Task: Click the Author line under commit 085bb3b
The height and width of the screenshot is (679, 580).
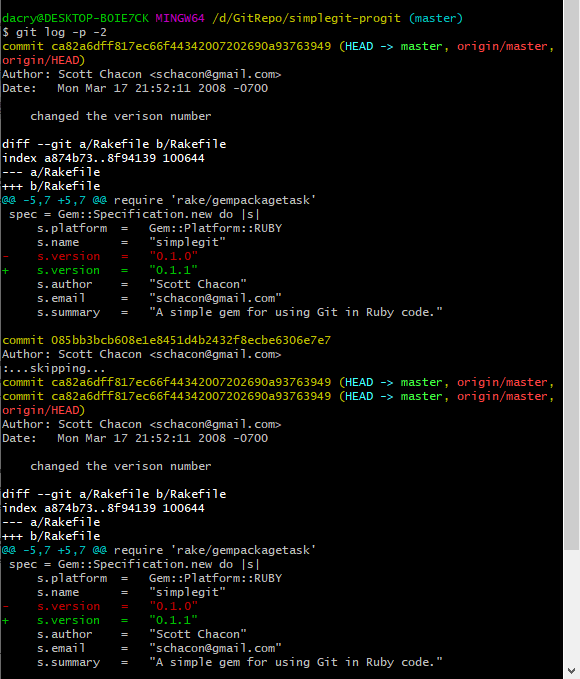Action: pyautogui.click(x=142, y=354)
